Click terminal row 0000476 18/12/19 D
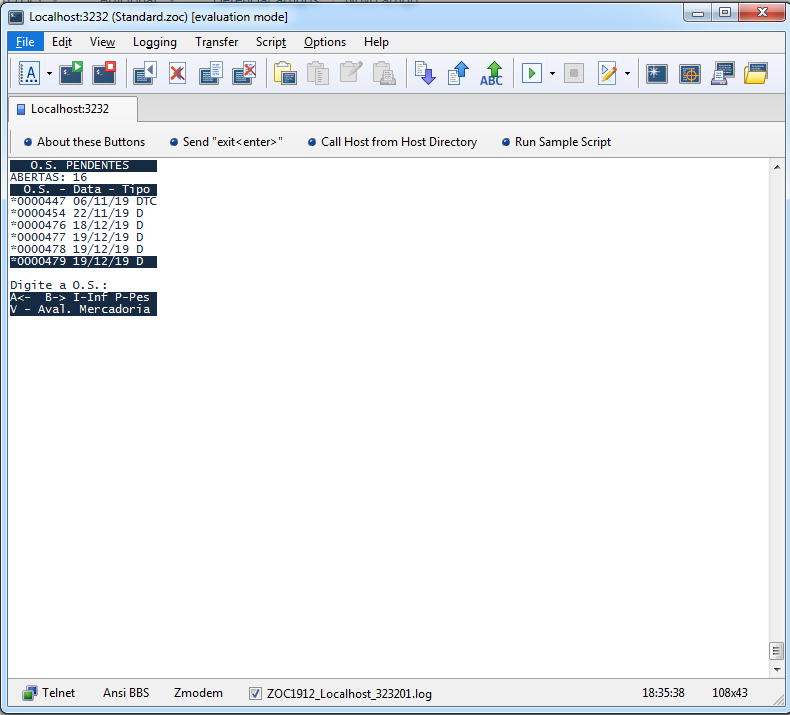This screenshot has height=715, width=790. pyautogui.click(x=77, y=226)
